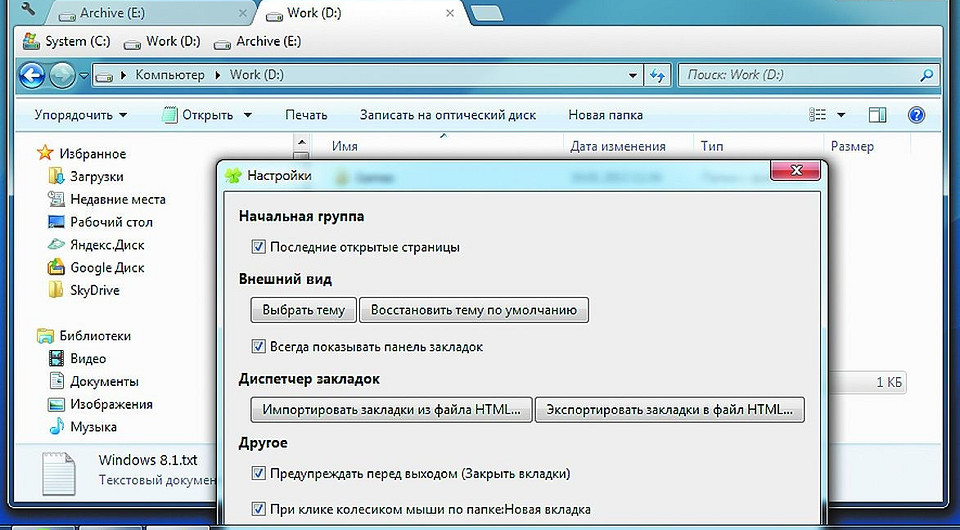This screenshot has height=530, width=960.
Task: Open a new tab button
Action: 487,13
